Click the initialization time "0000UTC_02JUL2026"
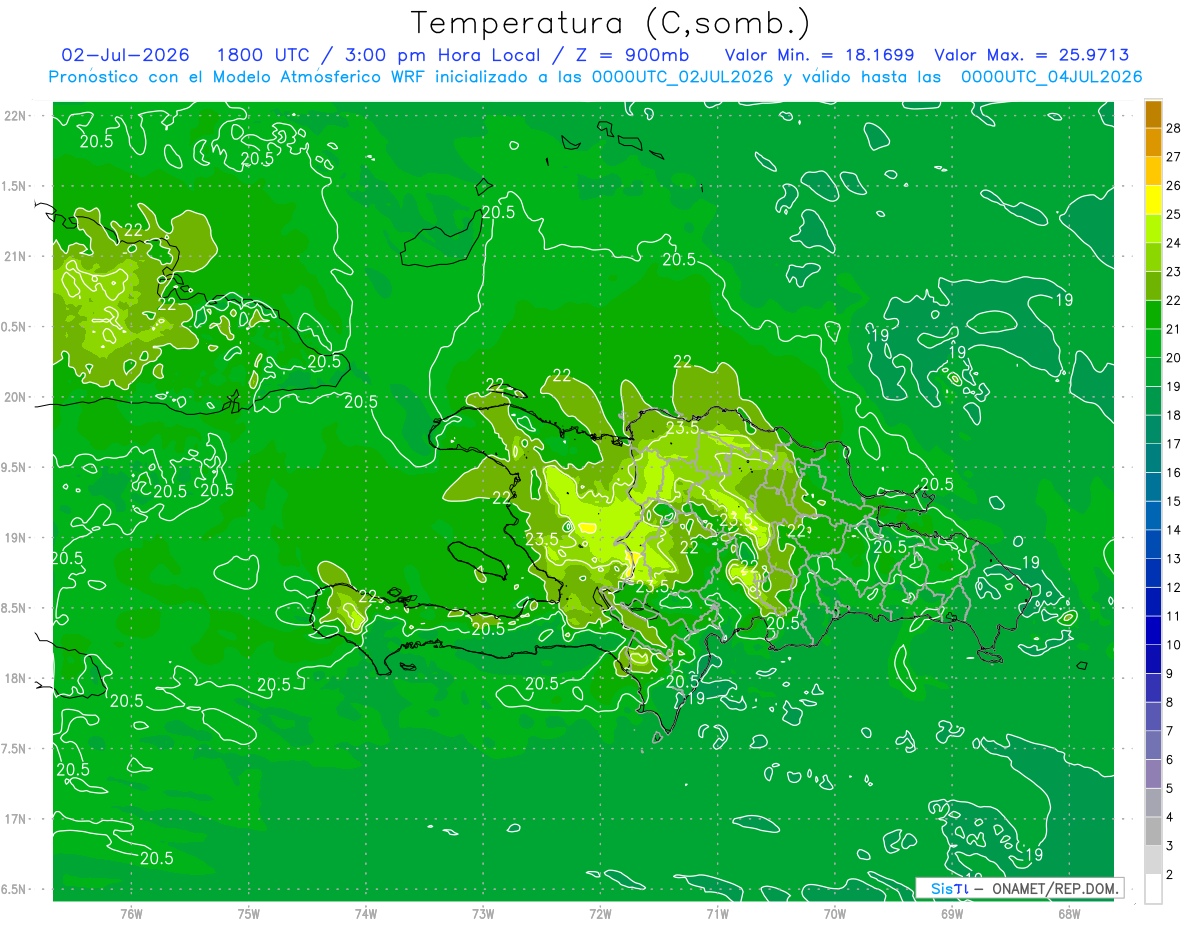 click(681, 77)
